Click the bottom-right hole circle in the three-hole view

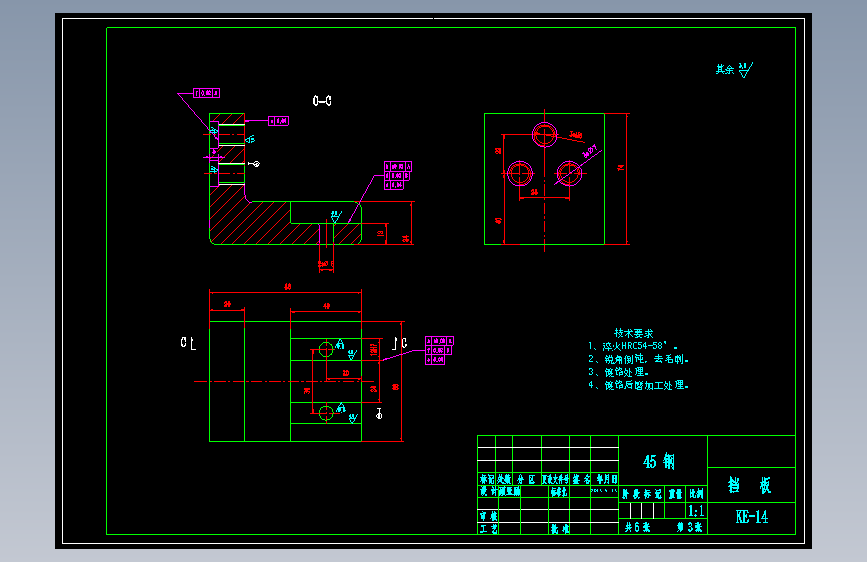tap(569, 173)
